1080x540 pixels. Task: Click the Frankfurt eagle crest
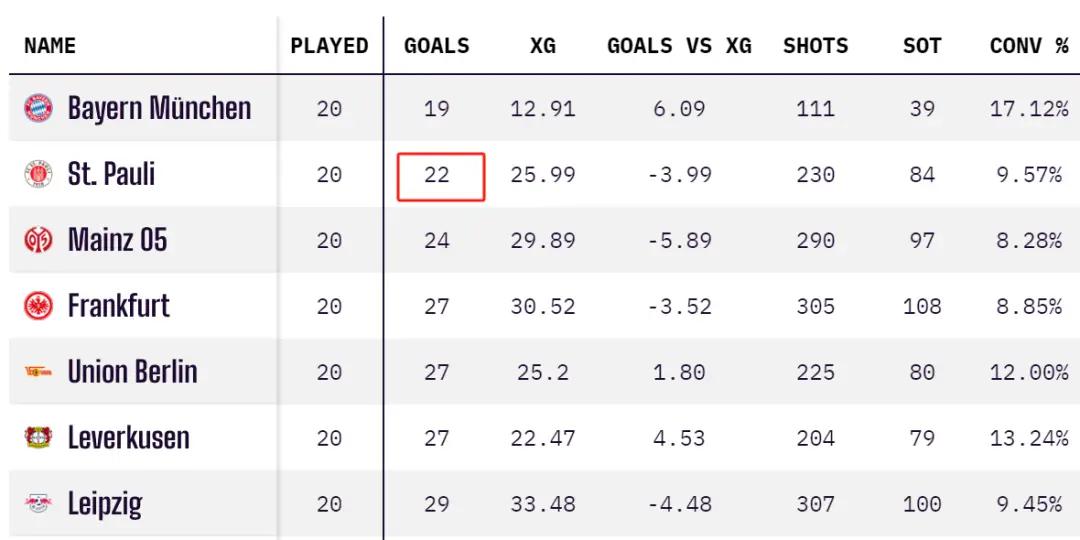(39, 307)
